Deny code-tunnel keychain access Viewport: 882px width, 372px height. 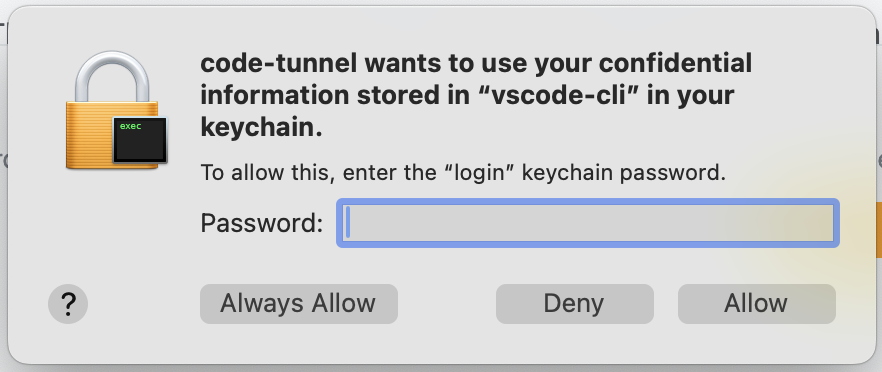(x=574, y=304)
